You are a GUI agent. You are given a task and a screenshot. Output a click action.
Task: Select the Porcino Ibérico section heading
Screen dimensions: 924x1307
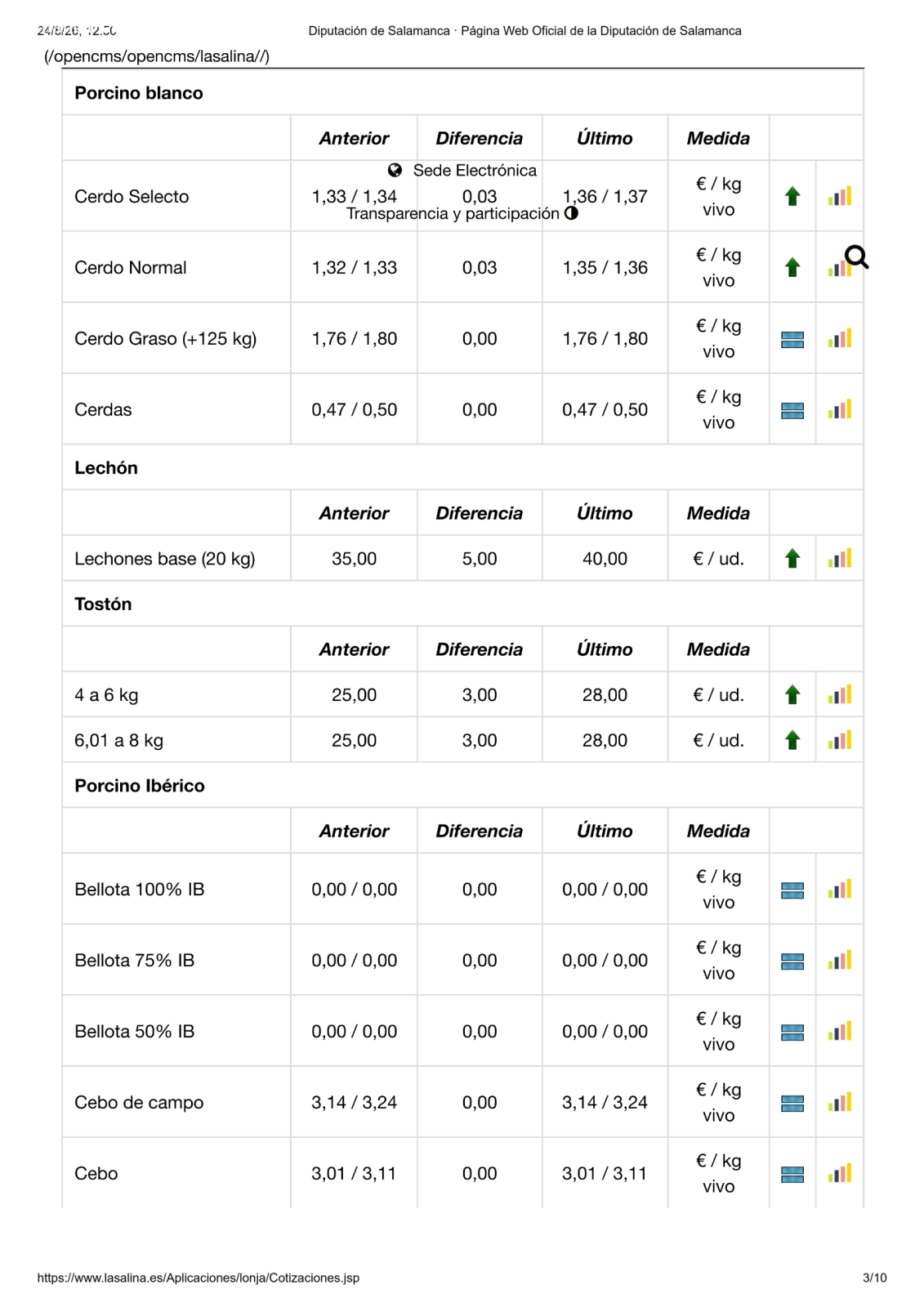(x=140, y=786)
